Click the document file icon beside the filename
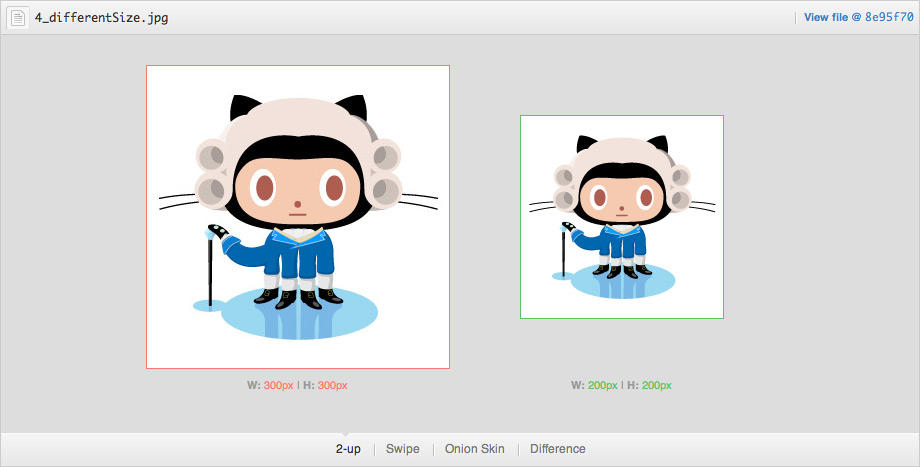920x467 pixels. tap(18, 18)
